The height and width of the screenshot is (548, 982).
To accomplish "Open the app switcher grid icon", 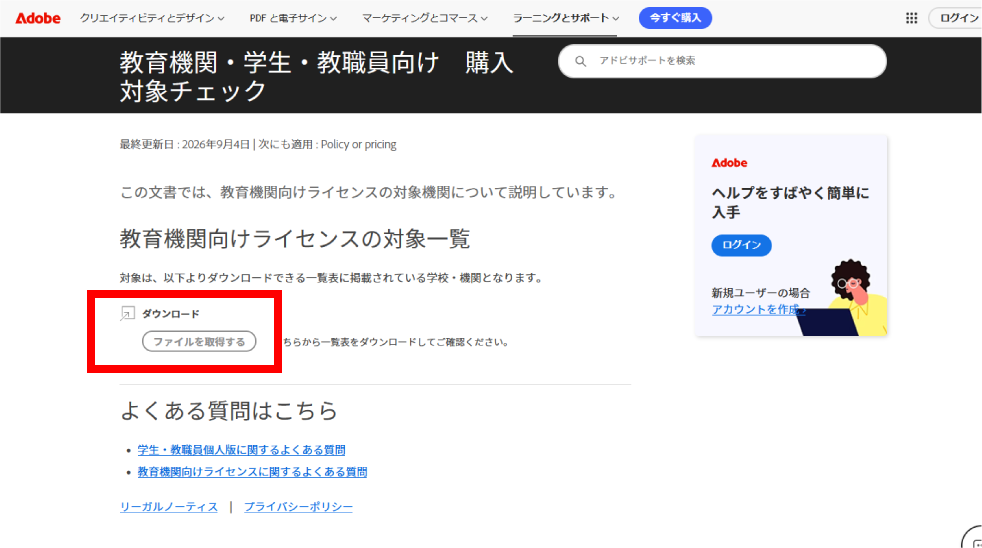I will (x=911, y=18).
